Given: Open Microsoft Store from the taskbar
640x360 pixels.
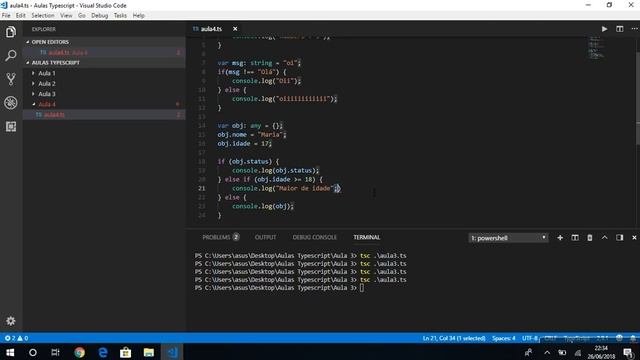Looking at the screenshot, I should click(x=126, y=352).
